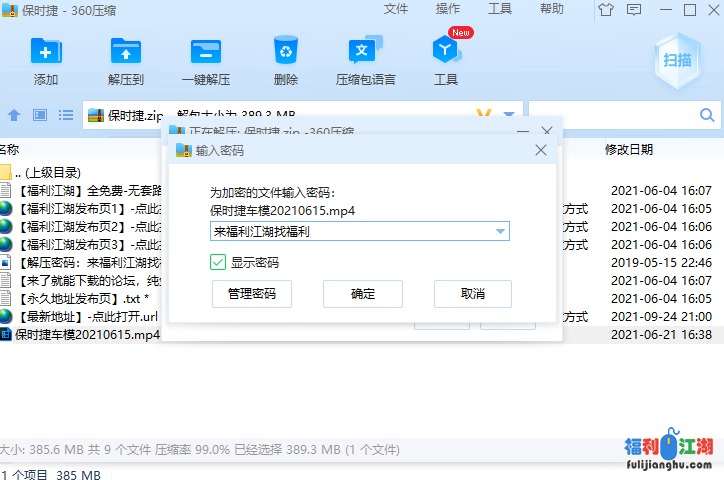This screenshot has height=480, width=724.
Task: Open the 工具 cube icon in toolbar
Action: pyautogui.click(x=446, y=52)
